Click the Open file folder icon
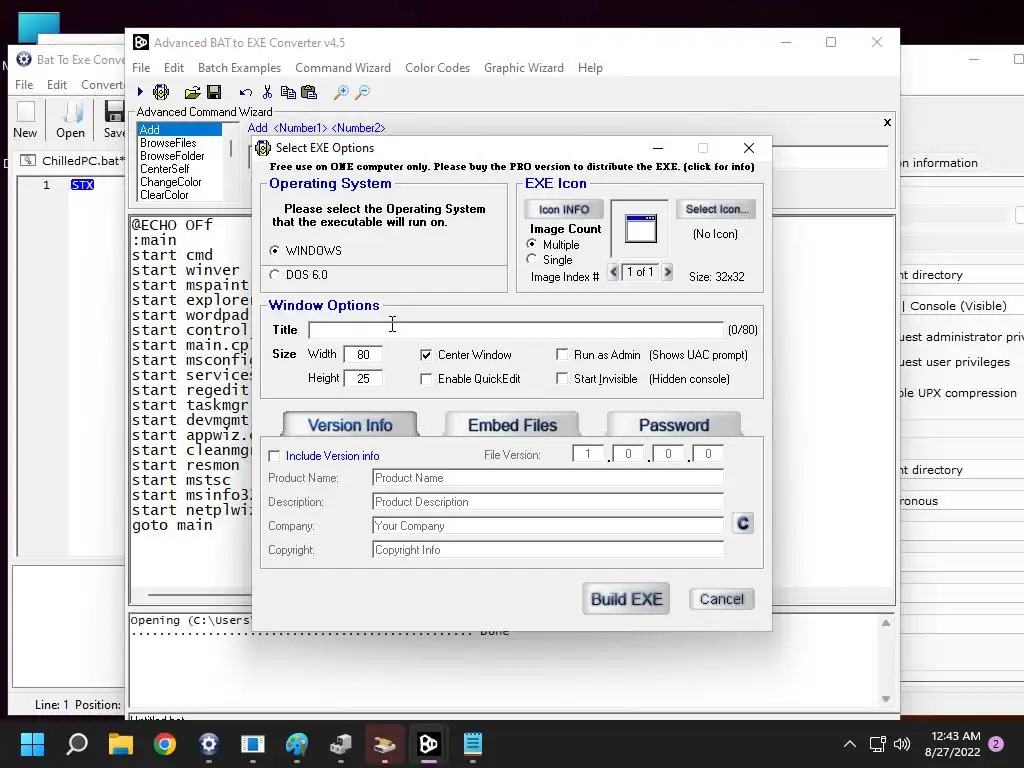Image resolution: width=1024 pixels, height=768 pixels. pos(192,92)
